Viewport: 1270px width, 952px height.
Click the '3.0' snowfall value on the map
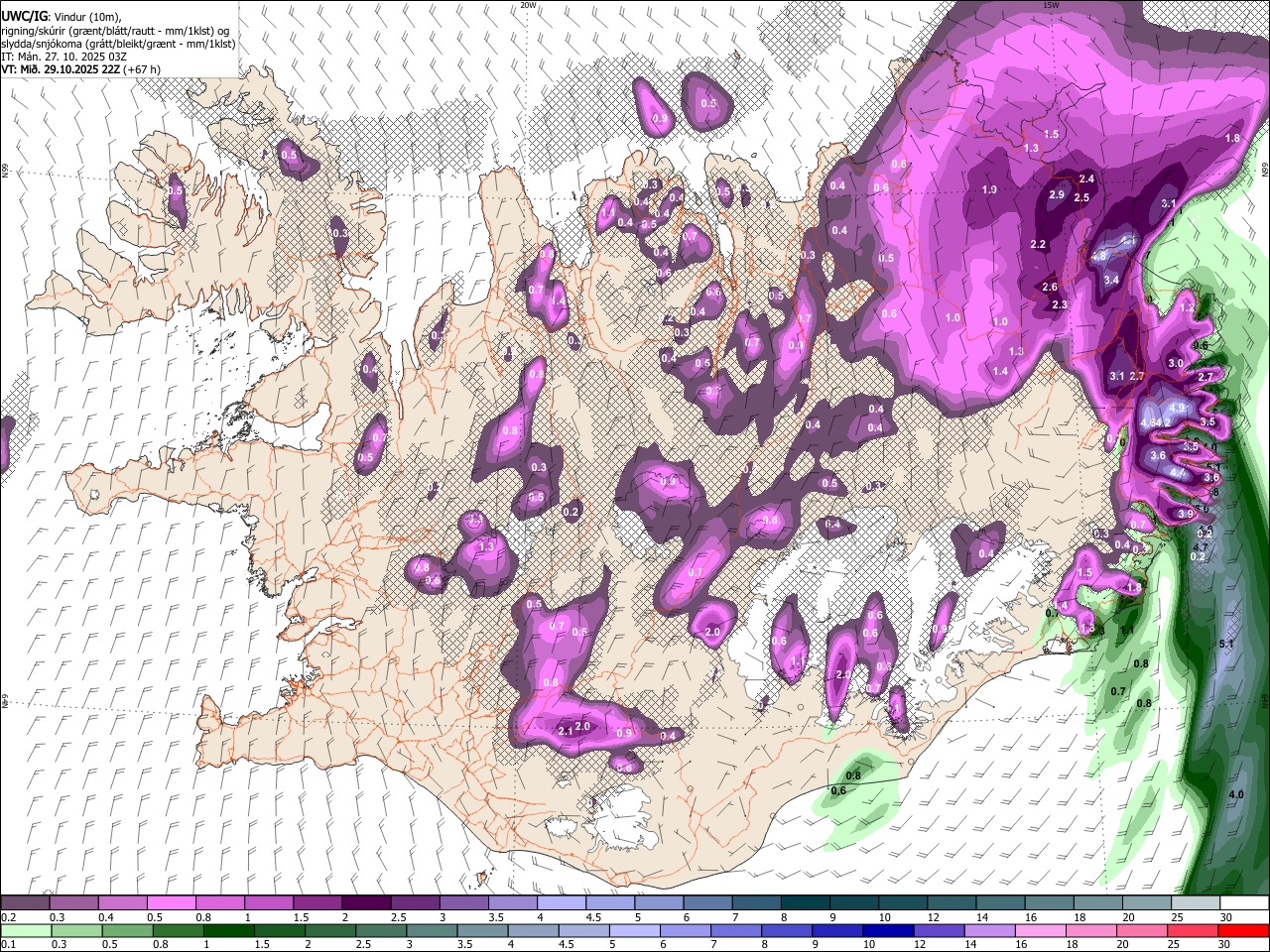tap(1175, 363)
